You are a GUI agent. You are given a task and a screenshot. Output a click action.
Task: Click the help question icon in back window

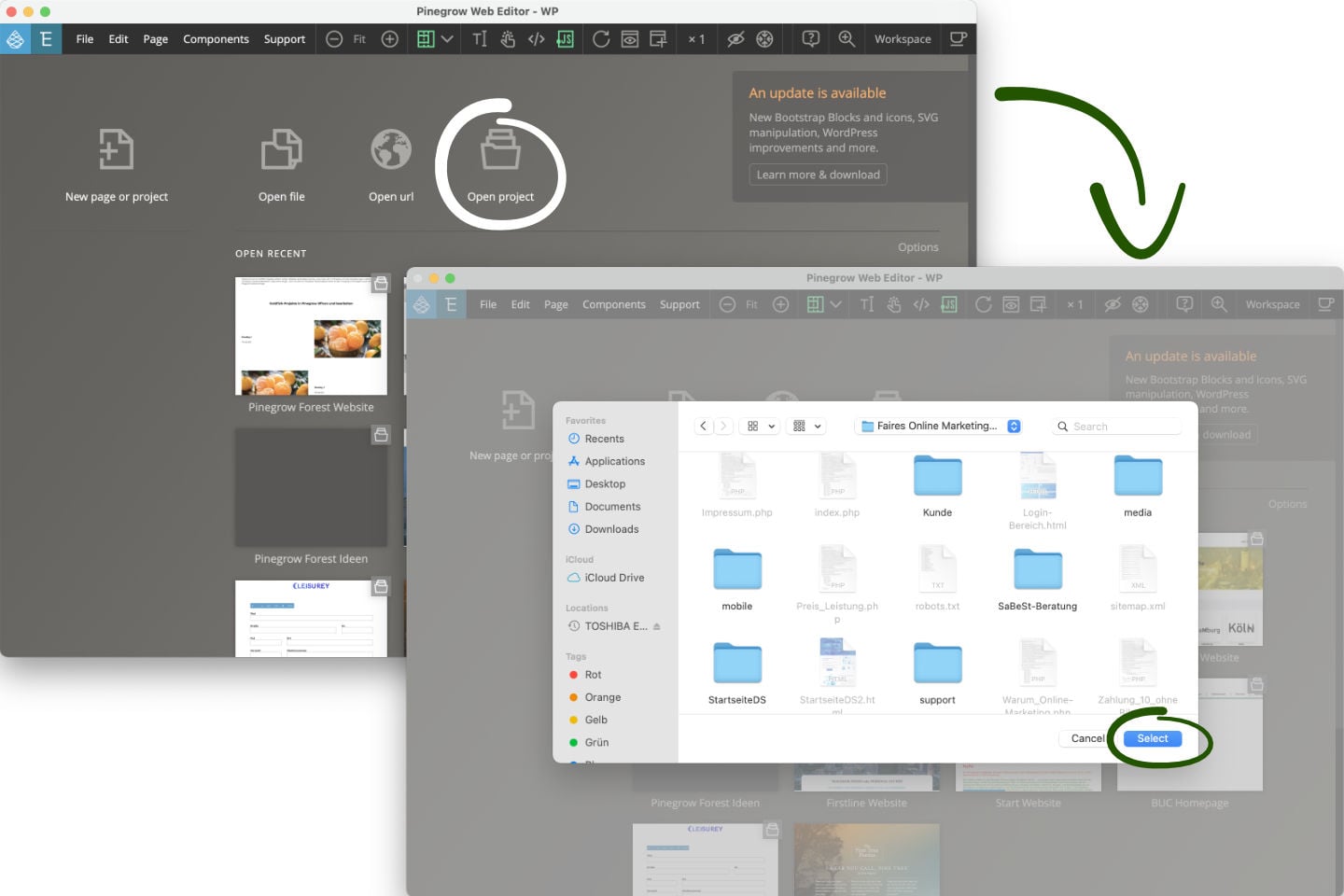point(811,39)
